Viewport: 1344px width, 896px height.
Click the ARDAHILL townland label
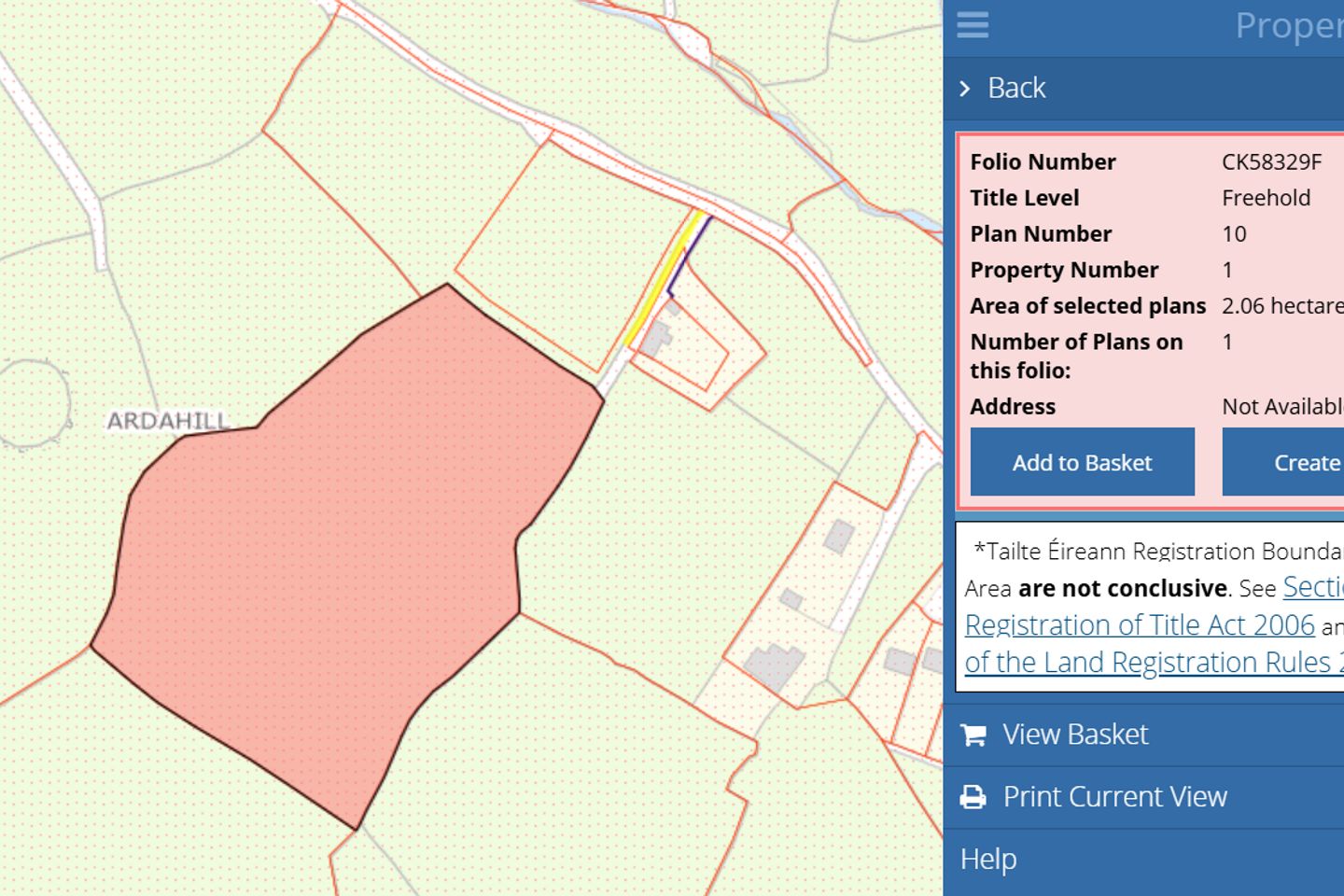[168, 421]
